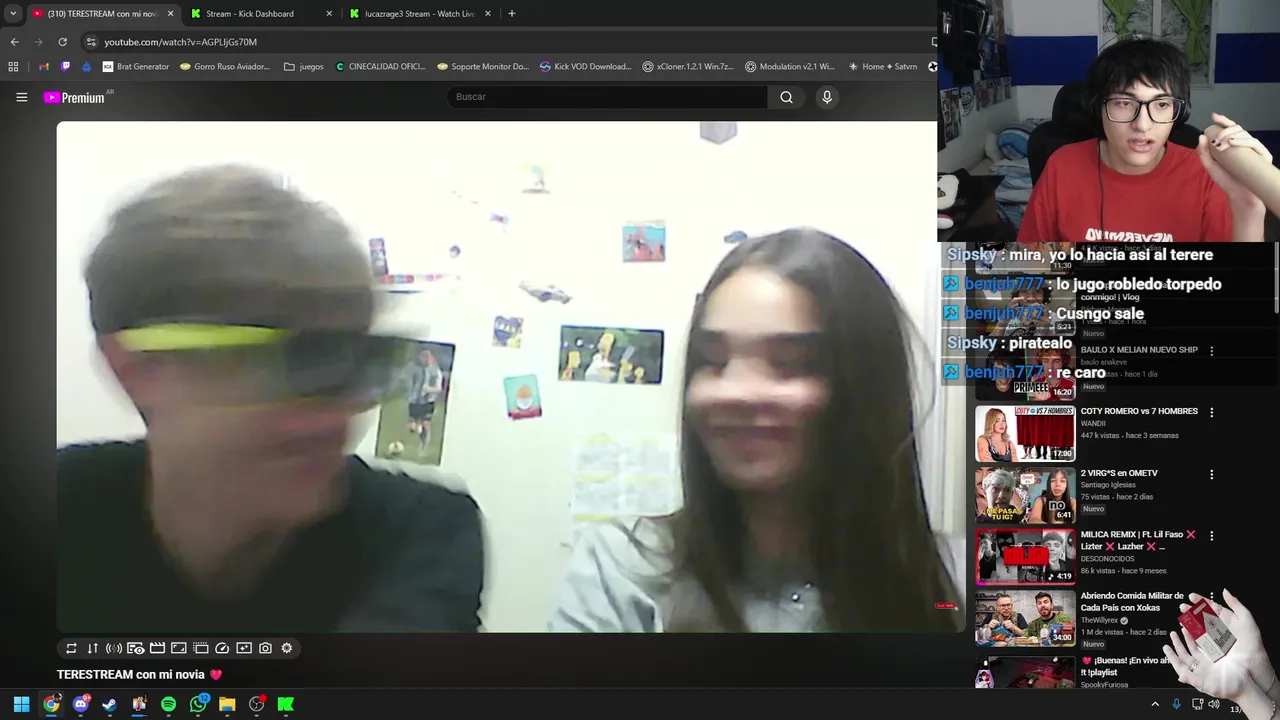The image size is (1280, 720).
Task: Open the site information icon in address bar
Action: click(91, 42)
